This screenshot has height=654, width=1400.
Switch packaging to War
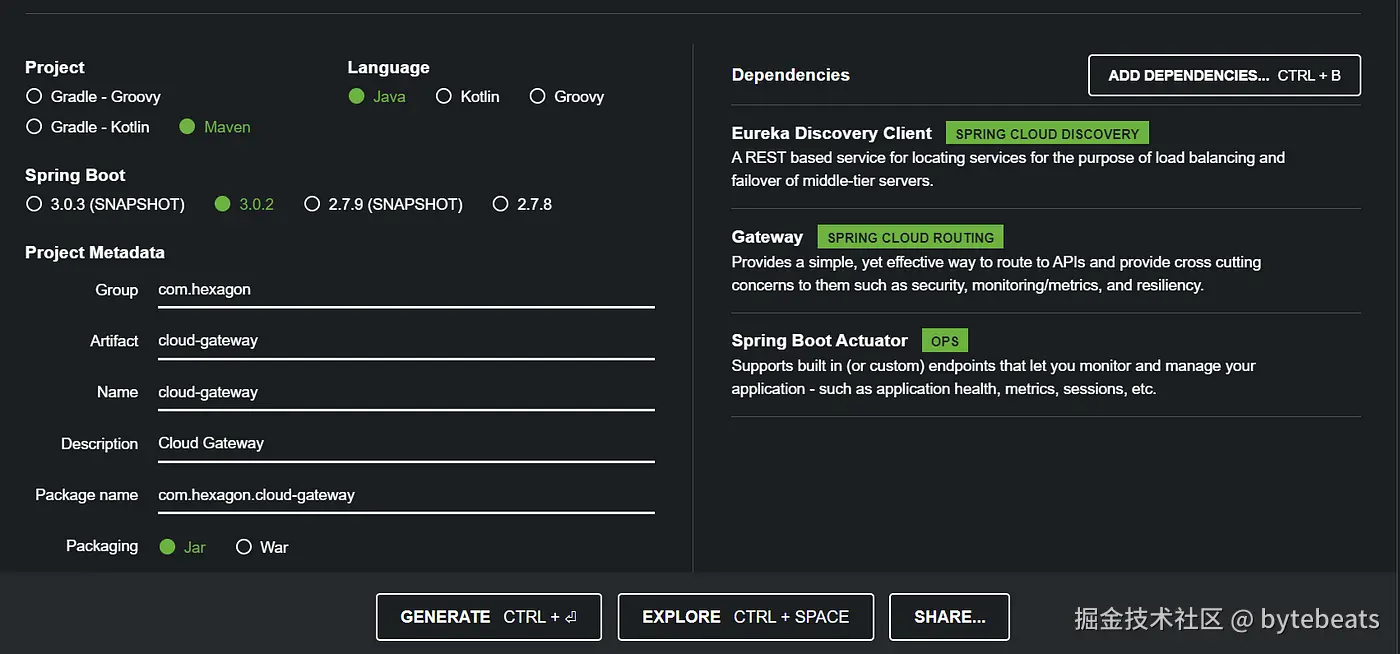(244, 547)
